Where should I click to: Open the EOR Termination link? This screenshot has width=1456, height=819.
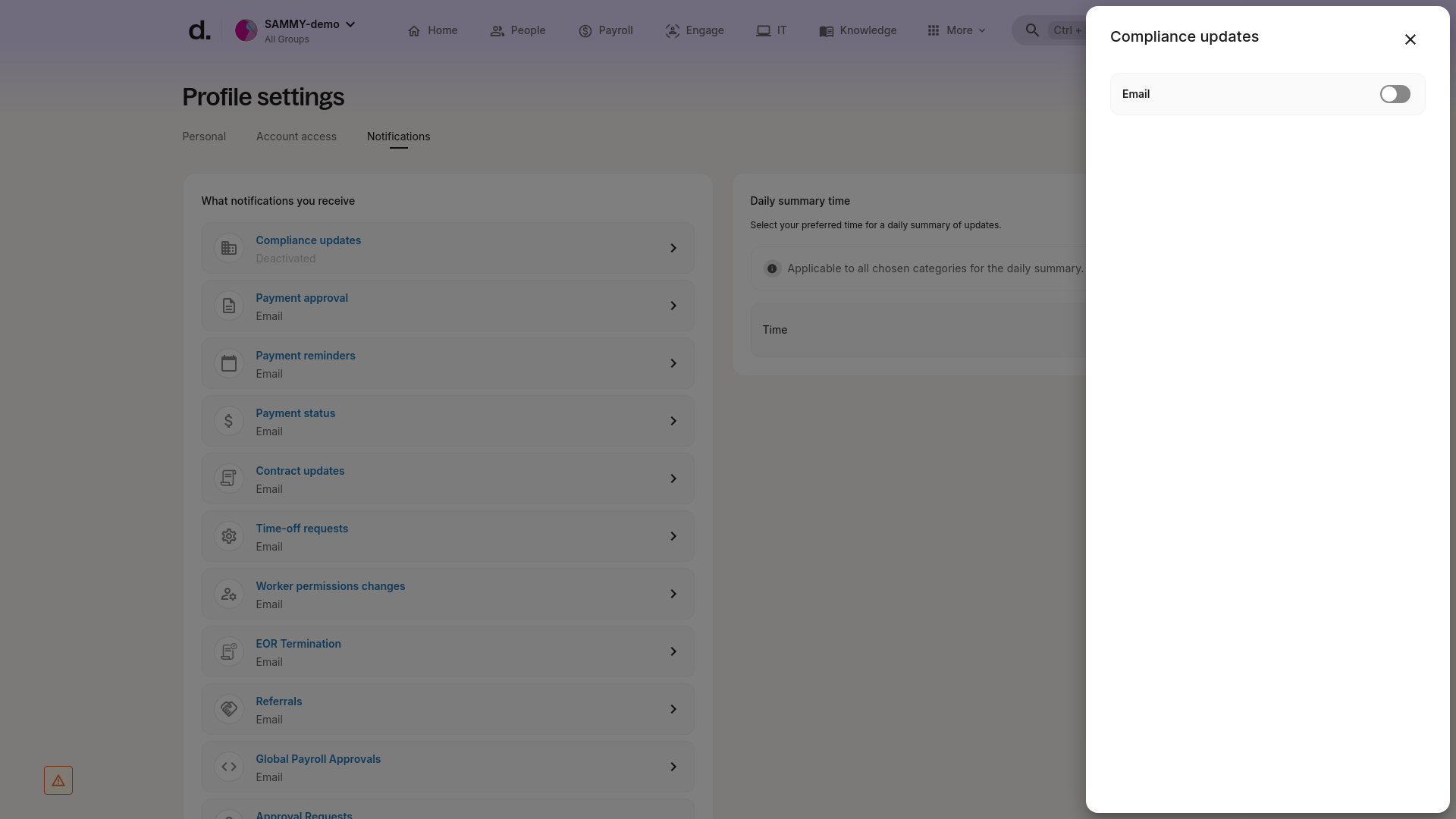pos(298,644)
